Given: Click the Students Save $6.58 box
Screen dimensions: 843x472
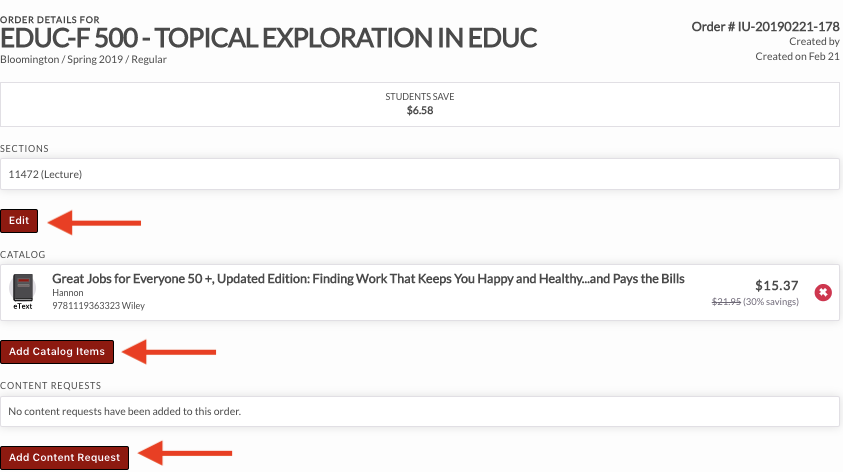Looking at the screenshot, I should (x=419, y=103).
